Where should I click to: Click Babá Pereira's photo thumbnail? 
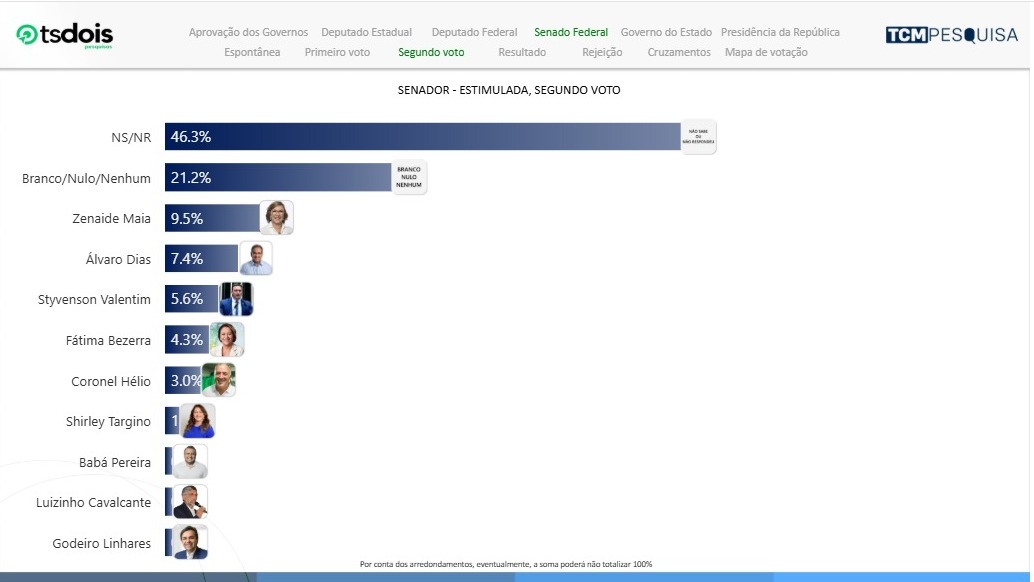pos(190,461)
